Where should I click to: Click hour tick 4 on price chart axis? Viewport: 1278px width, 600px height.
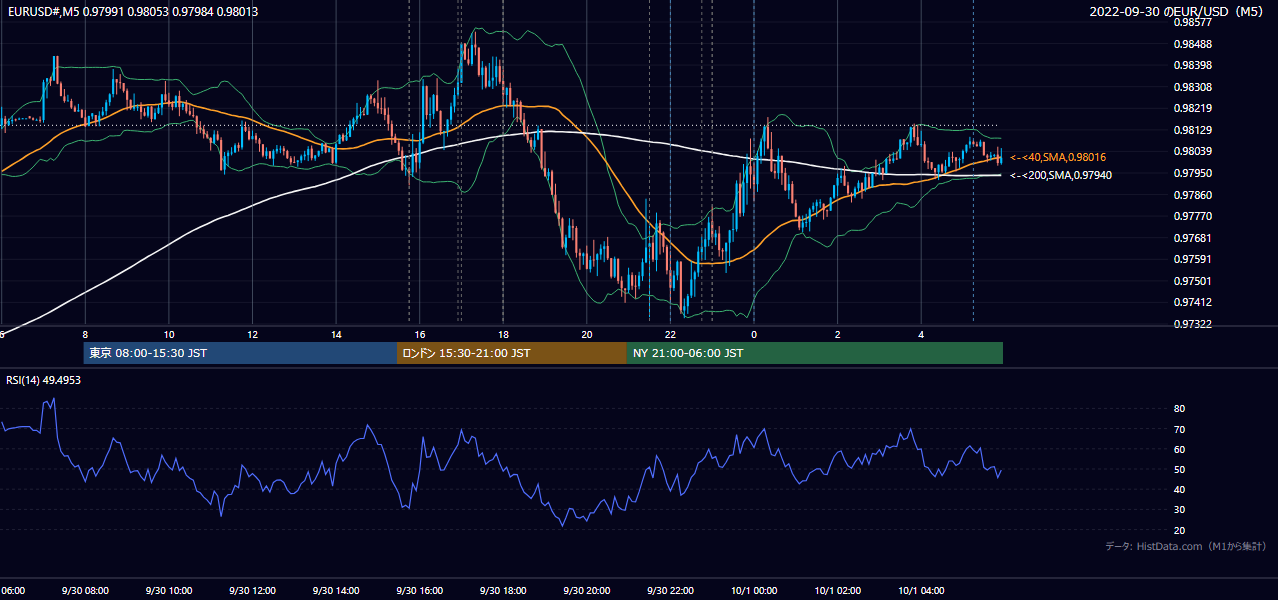click(921, 335)
